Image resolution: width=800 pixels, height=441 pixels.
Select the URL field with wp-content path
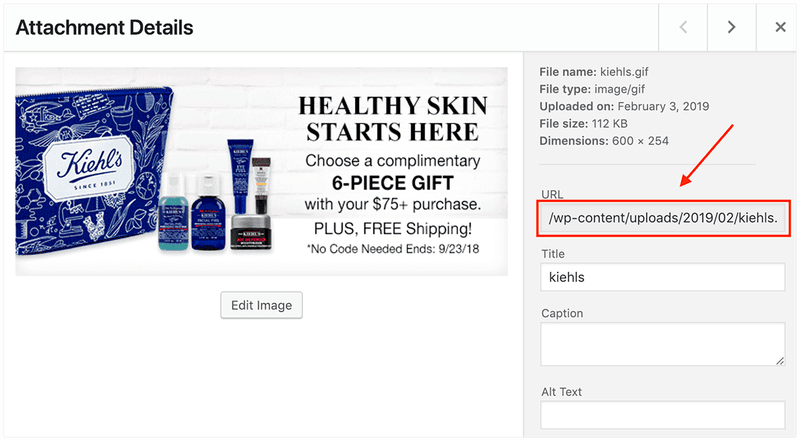tap(663, 218)
